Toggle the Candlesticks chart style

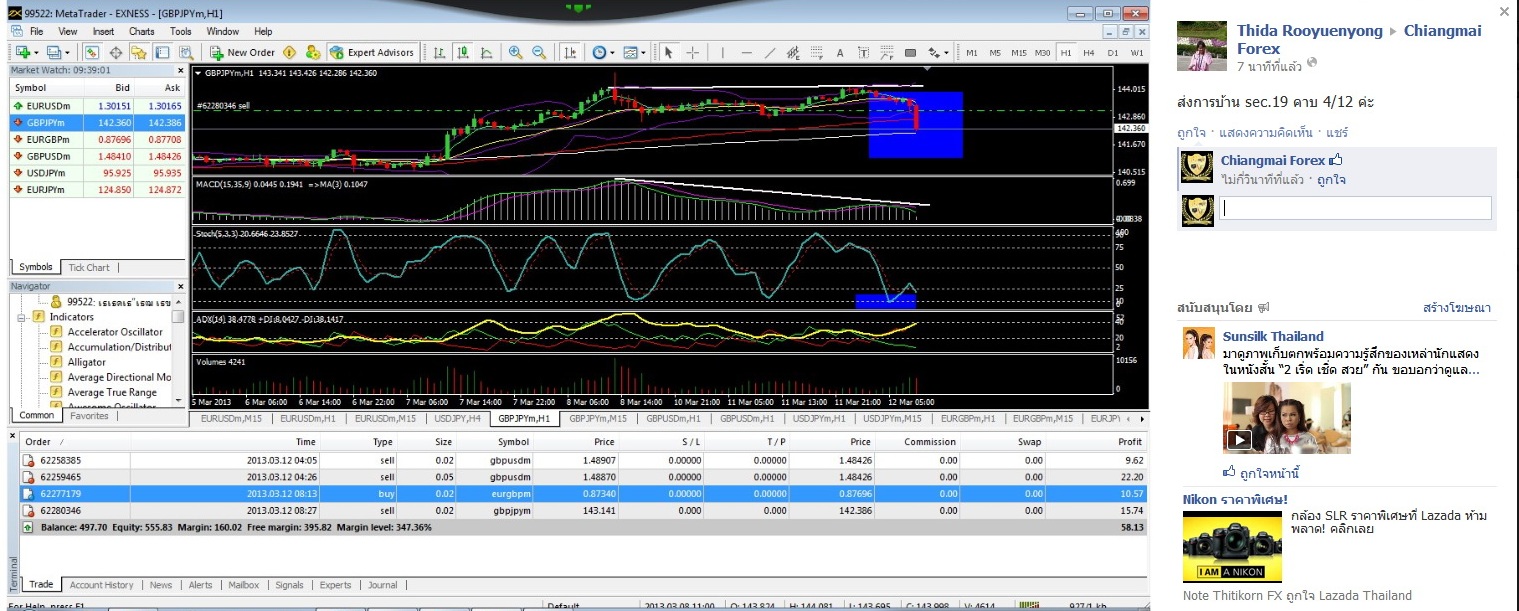(x=463, y=52)
